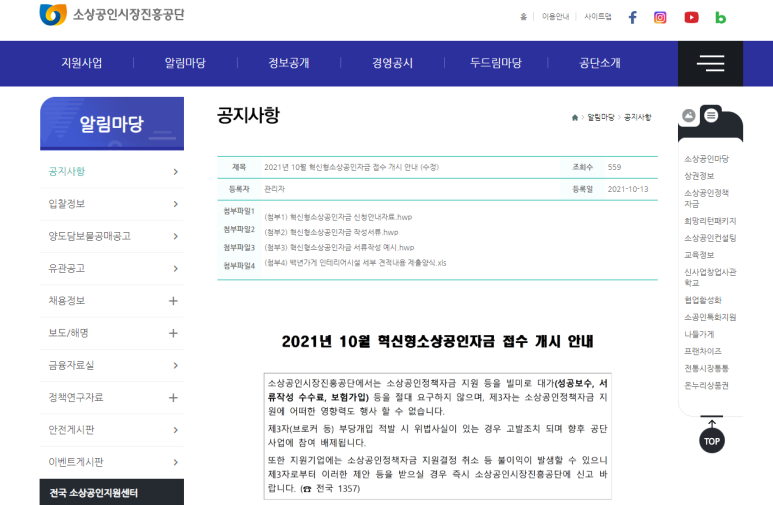Screen dimensions: 773x505
Task: Download 서류작성 예시.hwp attachment
Action: [339, 248]
